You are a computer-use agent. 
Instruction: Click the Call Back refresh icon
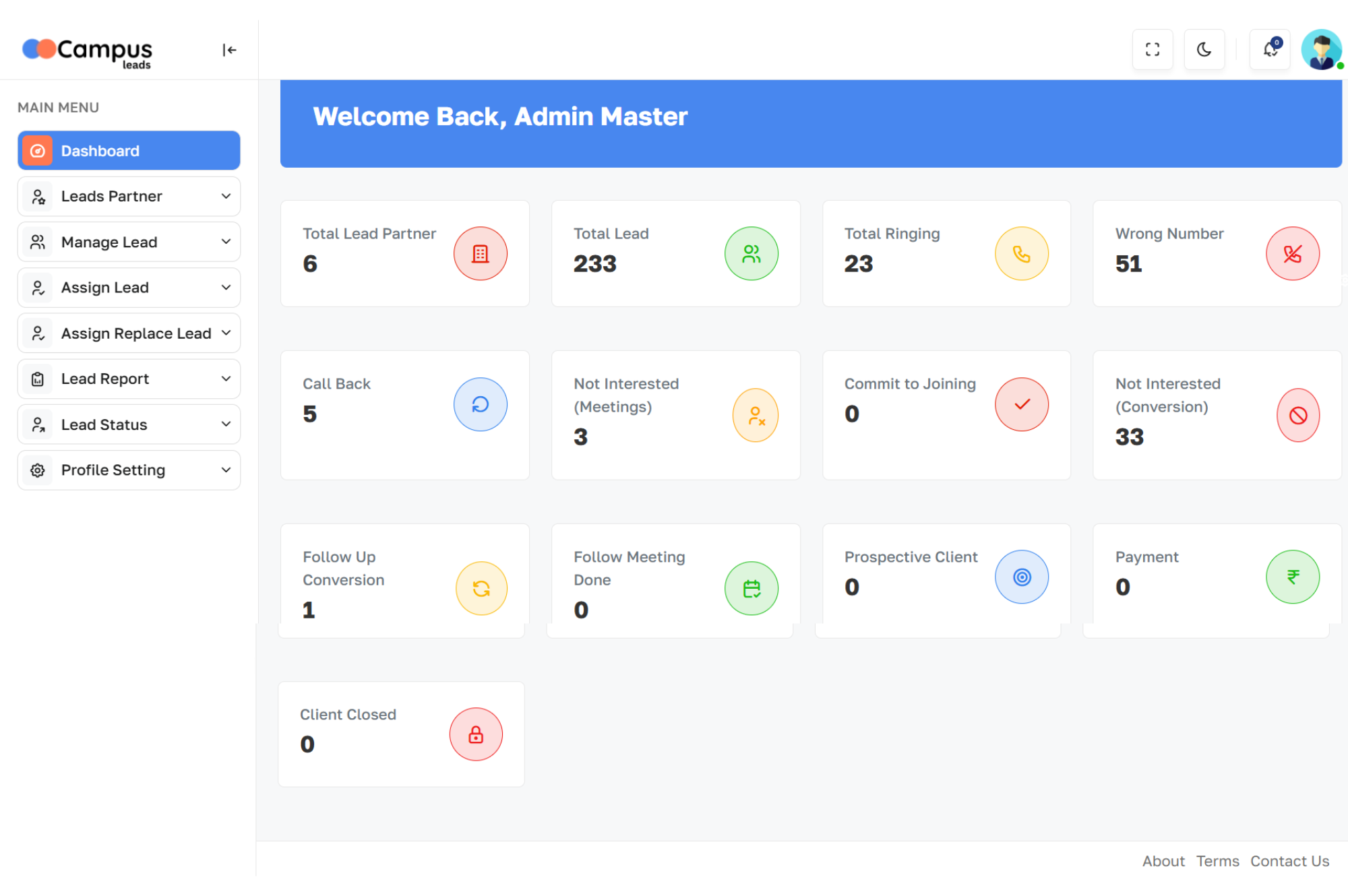(x=480, y=404)
